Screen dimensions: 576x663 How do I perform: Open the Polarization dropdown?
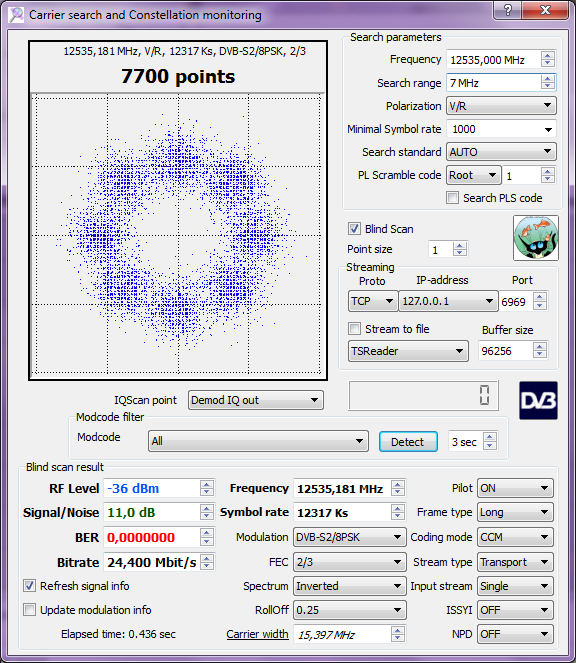pos(501,106)
